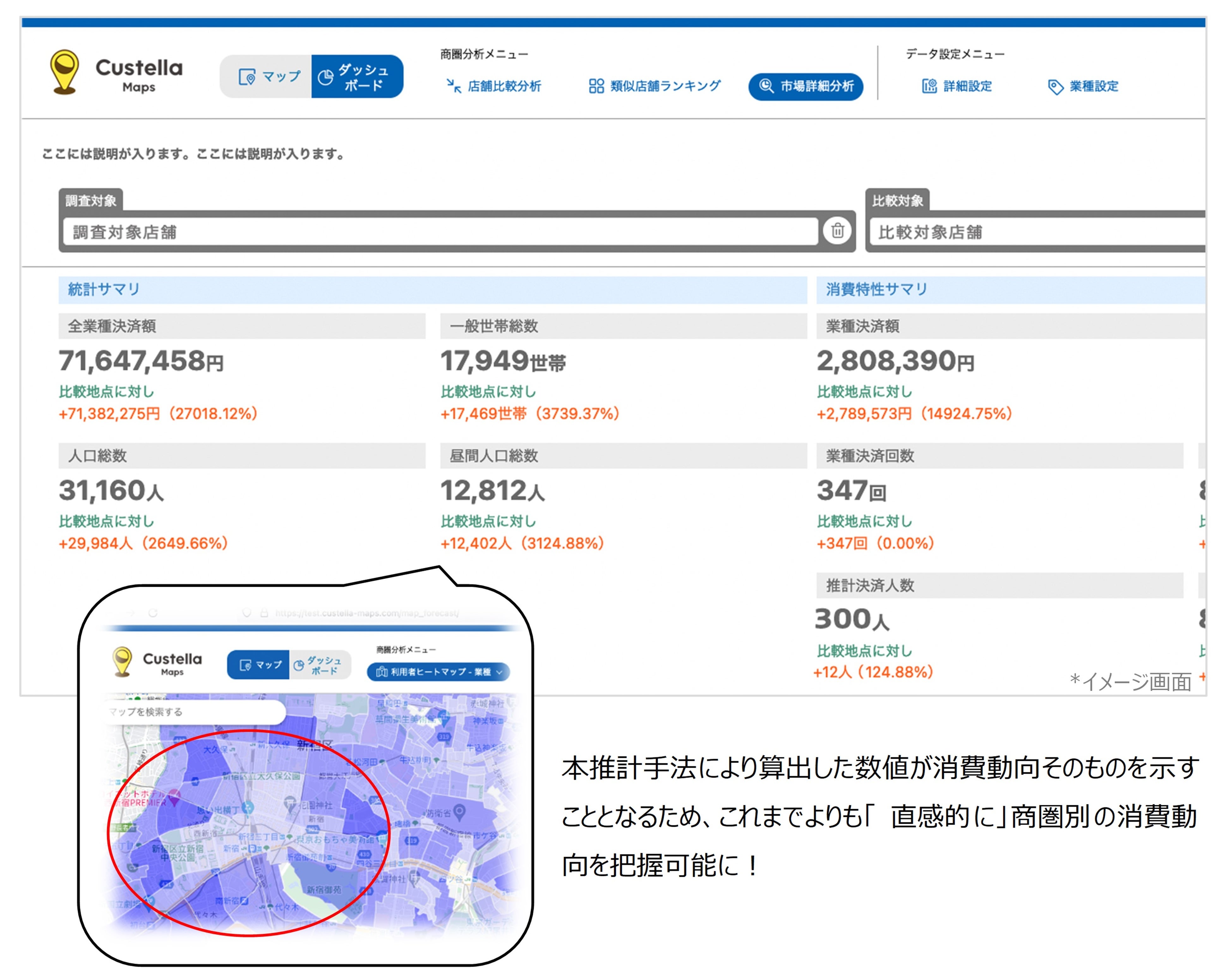Expand the 利用者ヒートマップ - 業種 dropdown
This screenshot has width=1232, height=968.
click(x=438, y=672)
